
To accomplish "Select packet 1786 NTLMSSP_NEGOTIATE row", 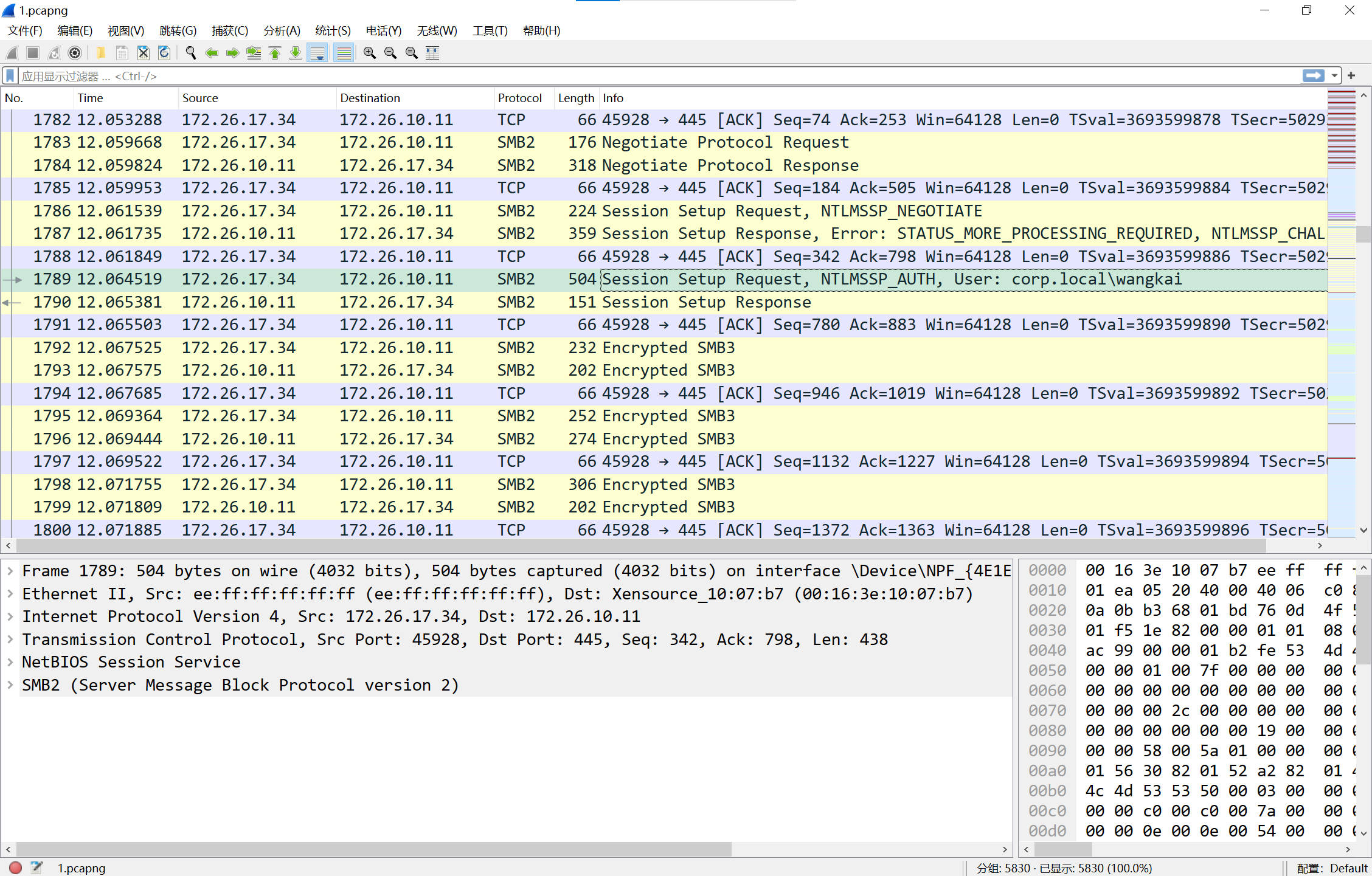I will (664, 211).
